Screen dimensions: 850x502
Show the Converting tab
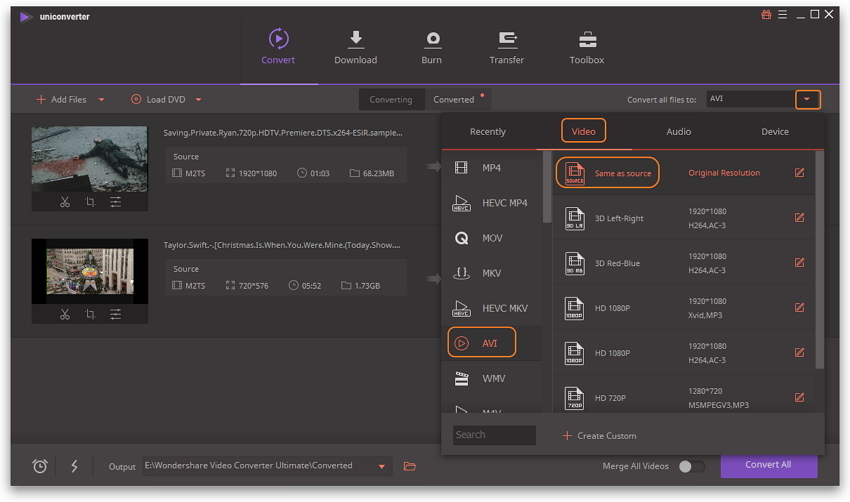(x=391, y=100)
